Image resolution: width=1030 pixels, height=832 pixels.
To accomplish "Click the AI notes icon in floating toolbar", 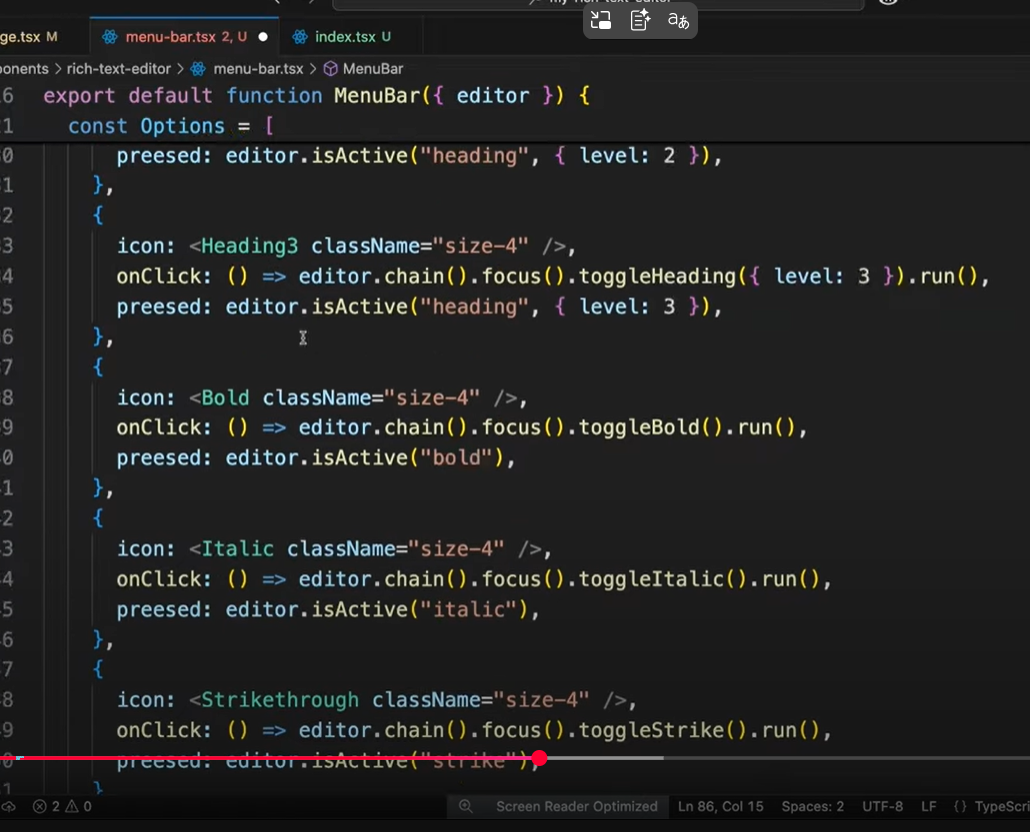I will point(640,21).
